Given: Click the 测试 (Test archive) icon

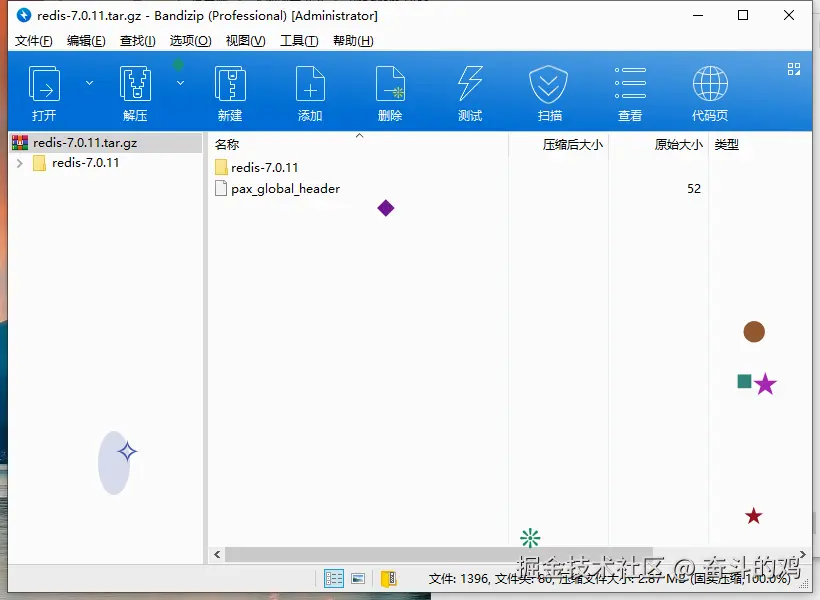Looking at the screenshot, I should pyautogui.click(x=470, y=84).
